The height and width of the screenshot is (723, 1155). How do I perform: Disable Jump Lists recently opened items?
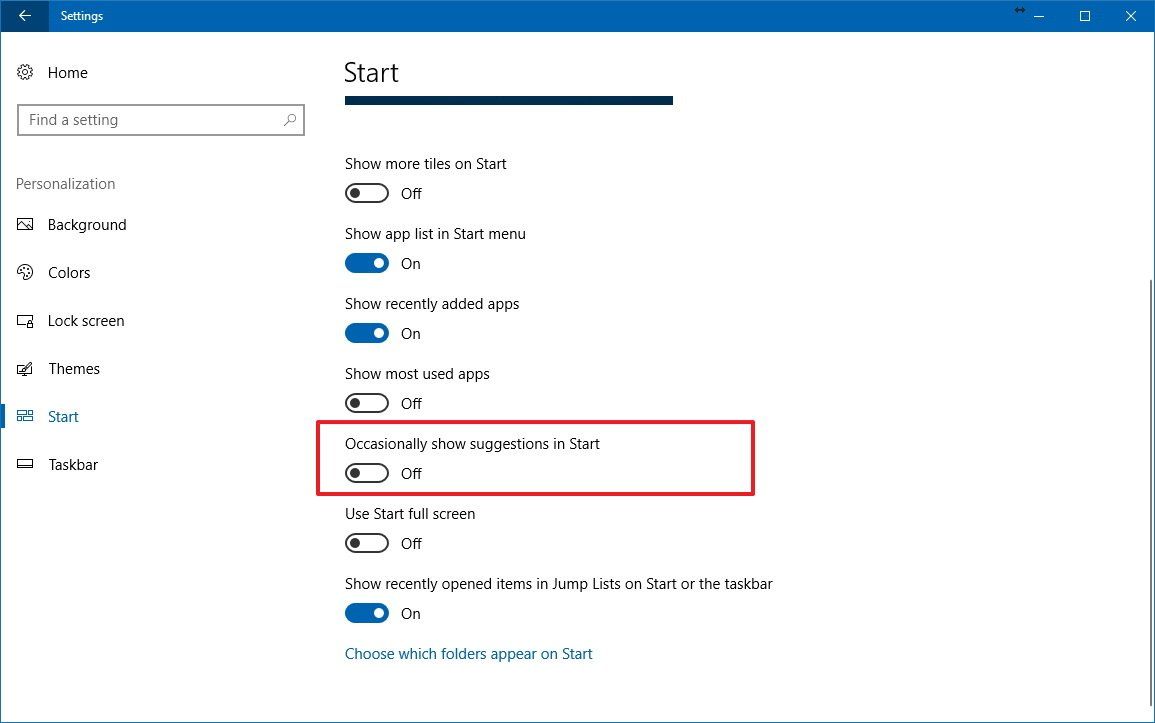click(x=366, y=612)
